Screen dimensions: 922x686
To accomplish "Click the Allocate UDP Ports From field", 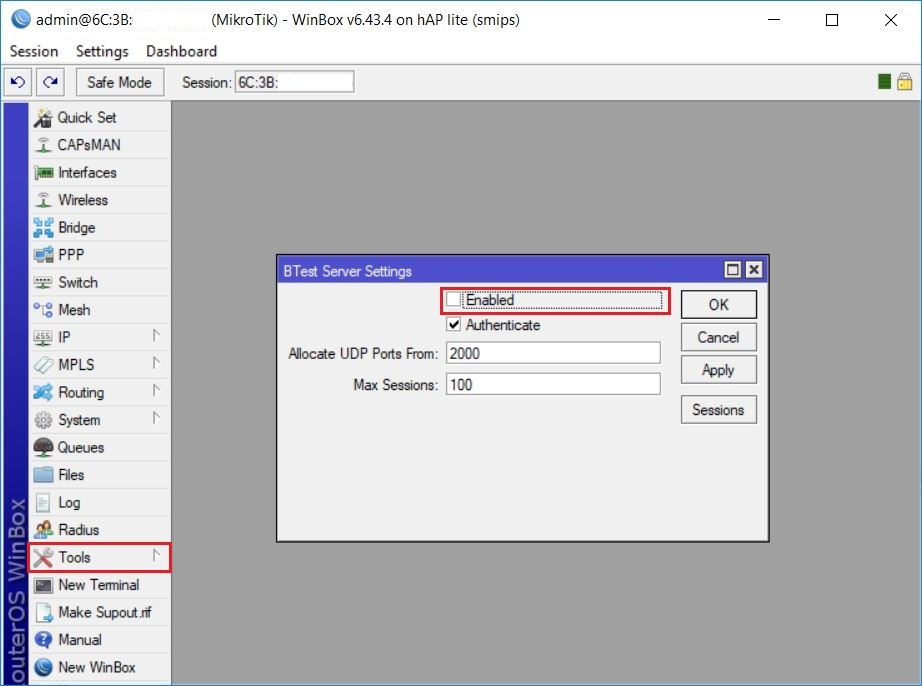I will (x=553, y=353).
